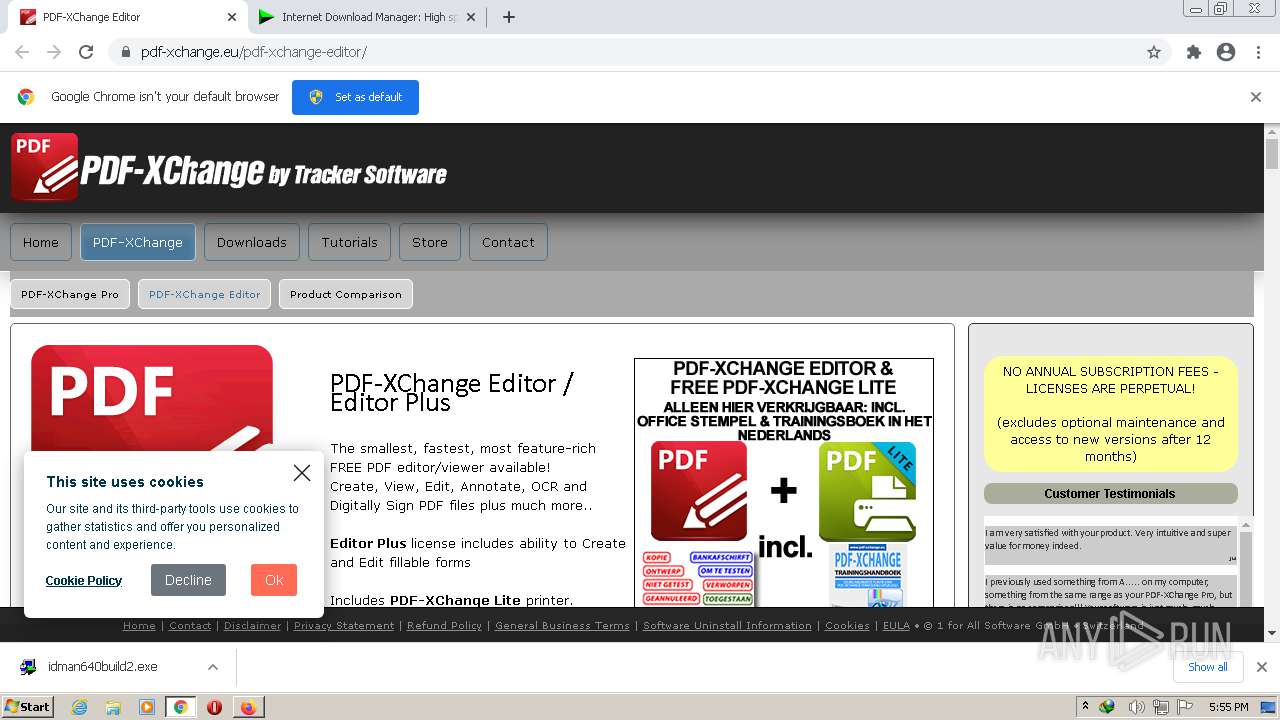The width and height of the screenshot is (1280, 720).
Task: Open the Tutorials navigation item
Action: pyautogui.click(x=350, y=242)
